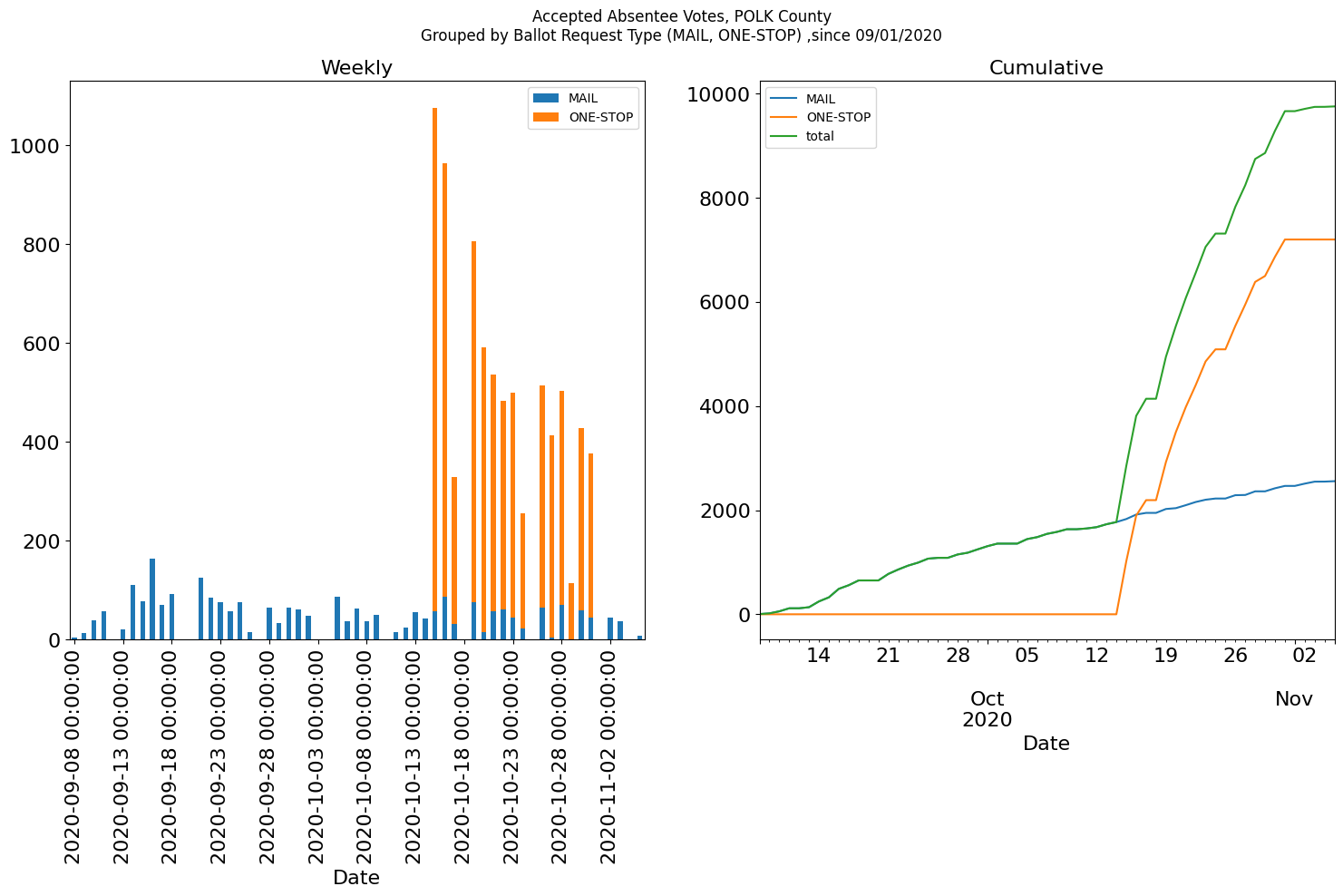Click the Weekly y-axis label '200'
This screenshot has width=1343, height=896.
tap(43, 541)
